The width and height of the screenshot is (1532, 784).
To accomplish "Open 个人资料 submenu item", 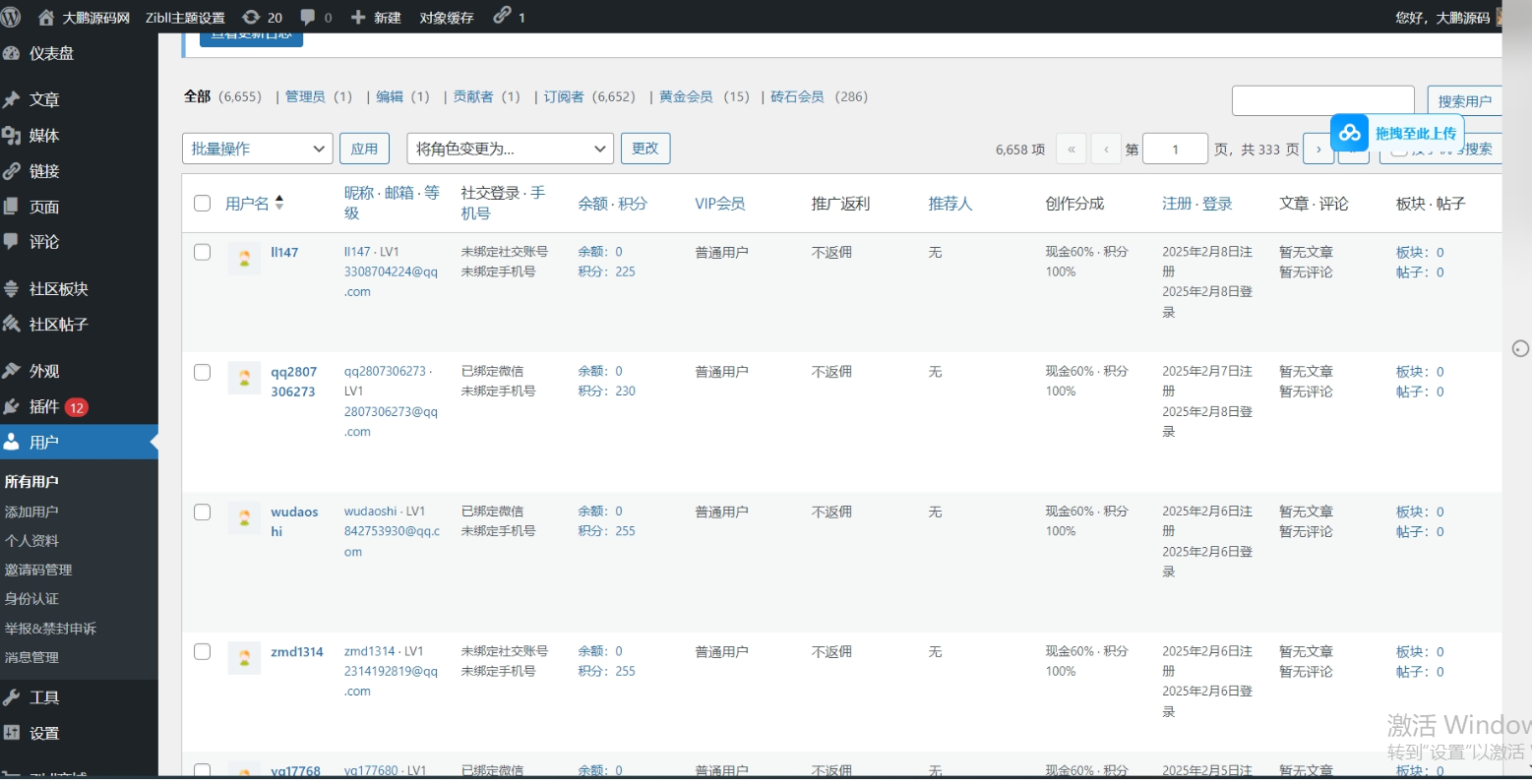I will (x=31, y=541).
